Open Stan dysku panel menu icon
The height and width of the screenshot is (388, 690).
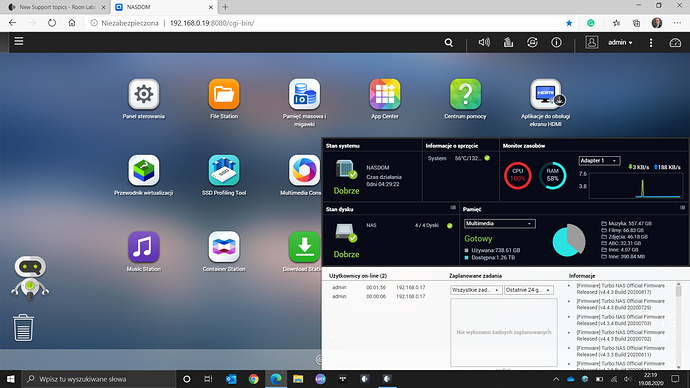453,208
